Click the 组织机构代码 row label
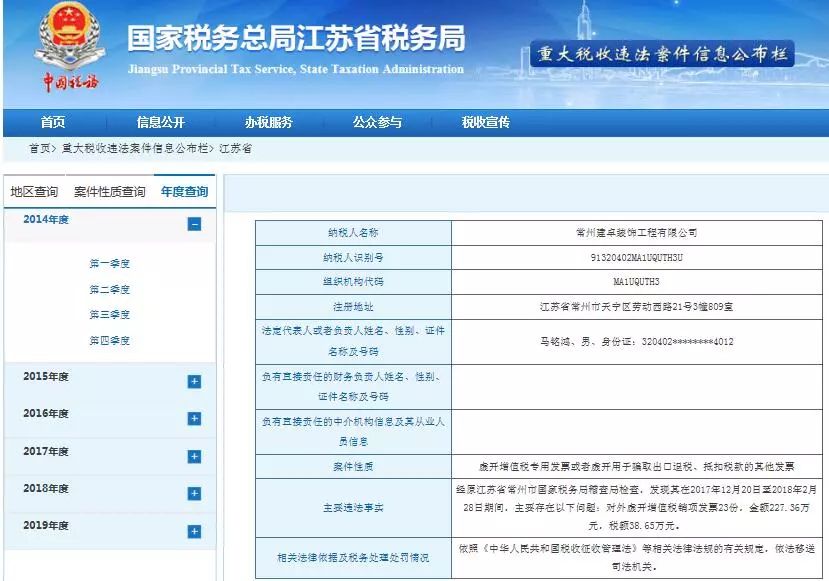 [x=353, y=282]
